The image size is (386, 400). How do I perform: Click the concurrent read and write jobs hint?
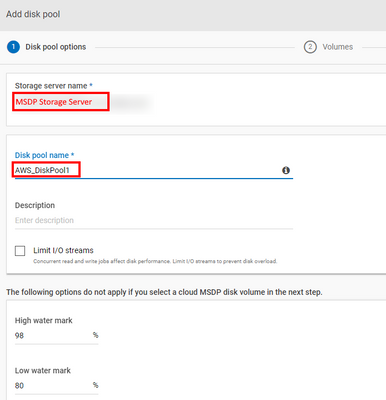(155, 261)
